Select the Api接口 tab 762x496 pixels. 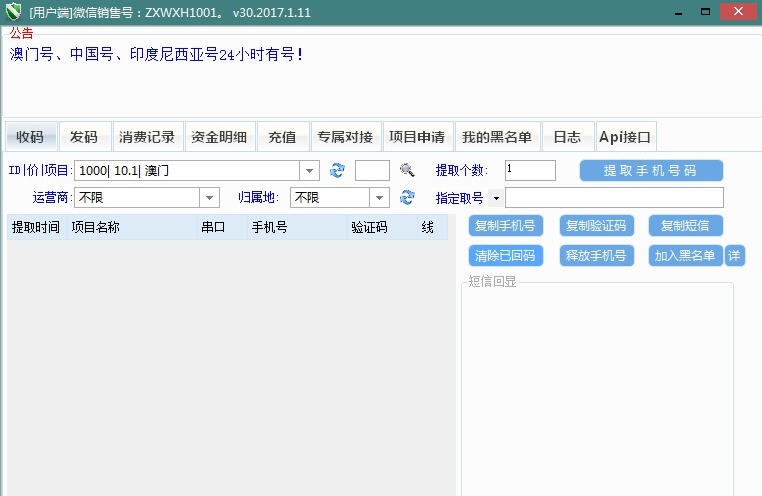625,137
